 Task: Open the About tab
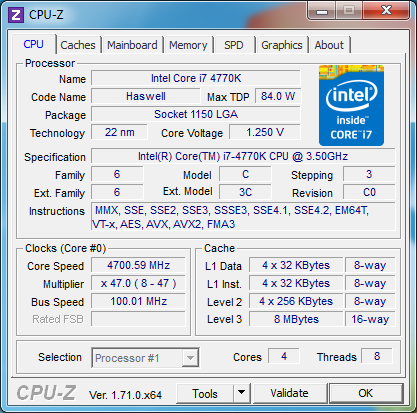pyautogui.click(x=329, y=45)
